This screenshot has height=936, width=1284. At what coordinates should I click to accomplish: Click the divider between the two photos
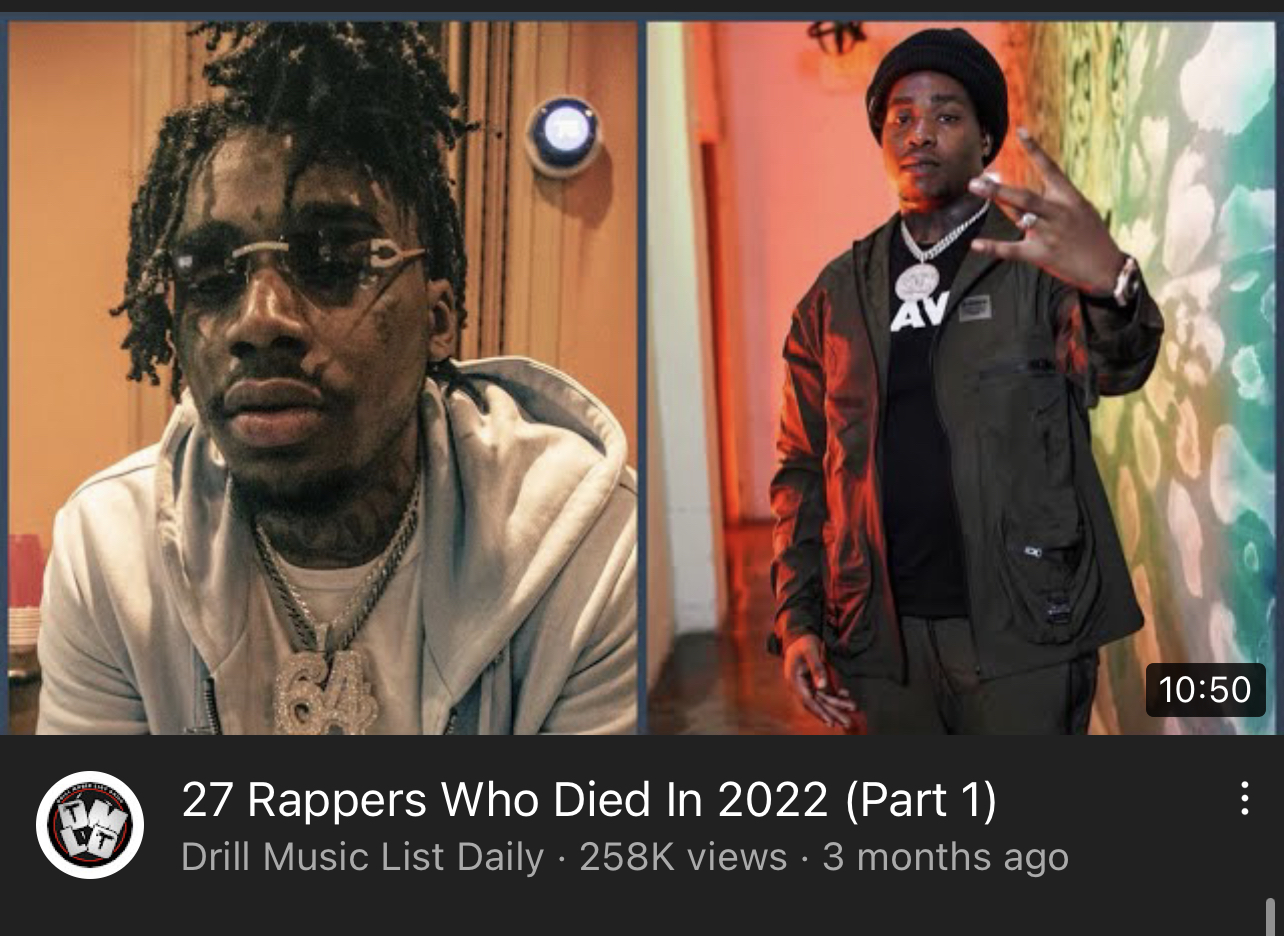(642, 378)
